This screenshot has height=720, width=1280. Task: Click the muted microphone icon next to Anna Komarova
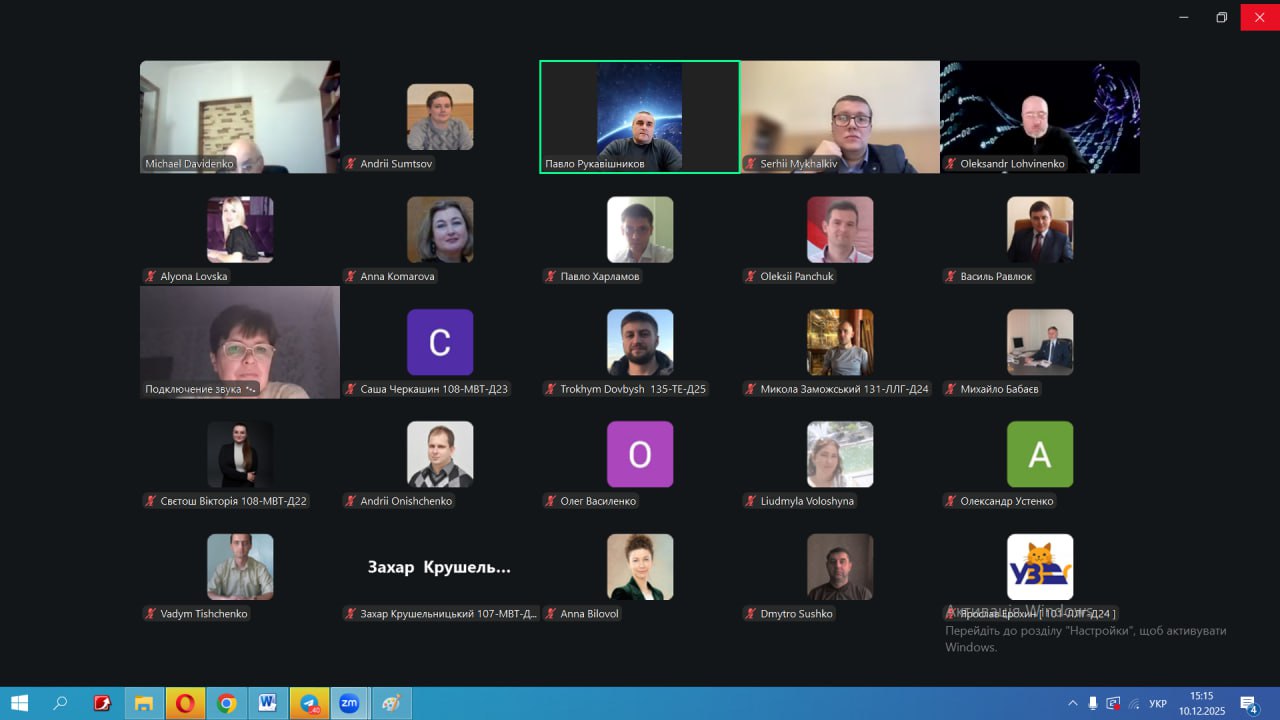[x=351, y=277]
